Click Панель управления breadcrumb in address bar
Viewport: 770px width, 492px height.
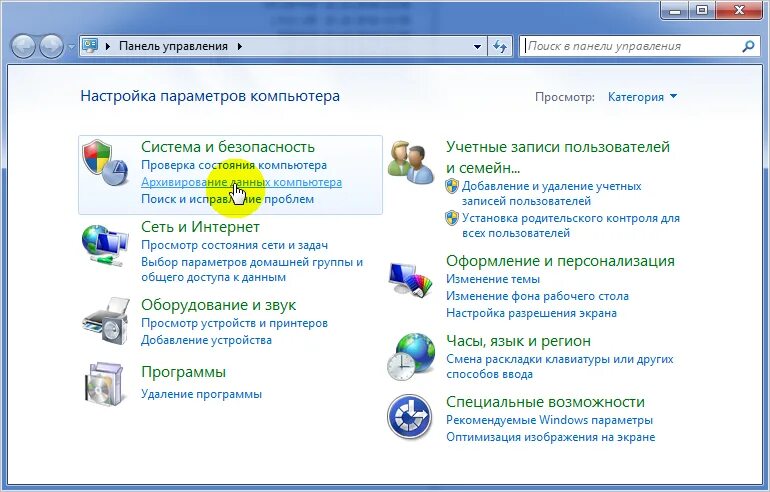tap(173, 46)
